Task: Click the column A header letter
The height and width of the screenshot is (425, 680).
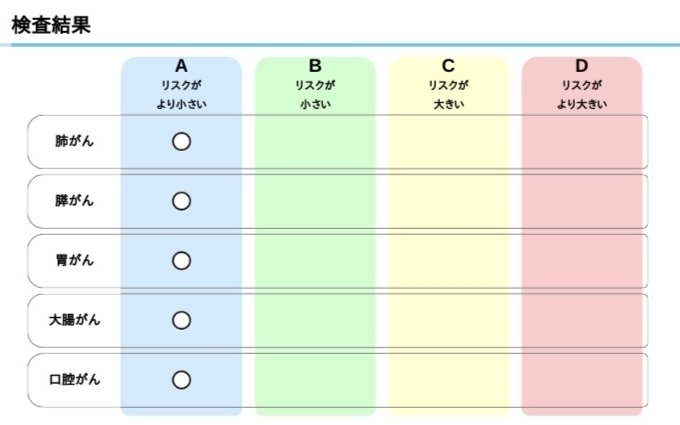Action: [x=181, y=67]
